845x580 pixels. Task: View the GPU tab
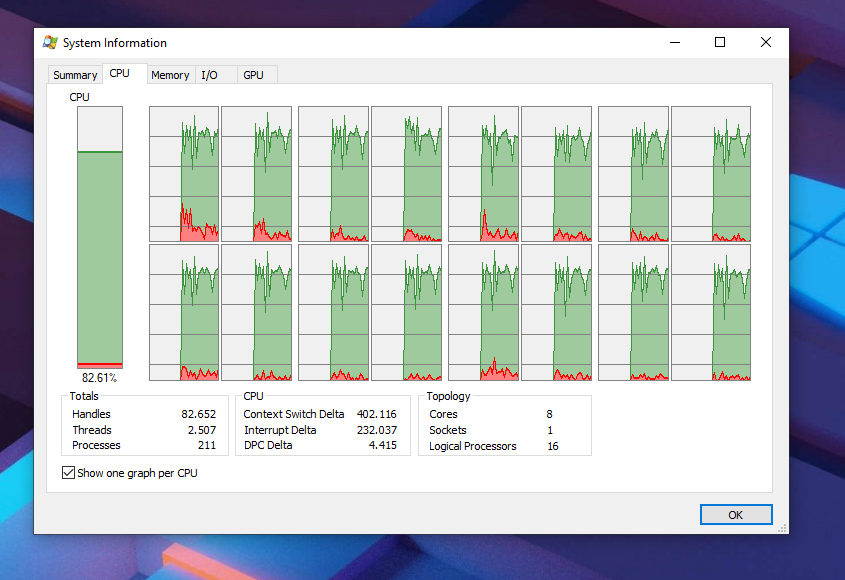point(253,75)
